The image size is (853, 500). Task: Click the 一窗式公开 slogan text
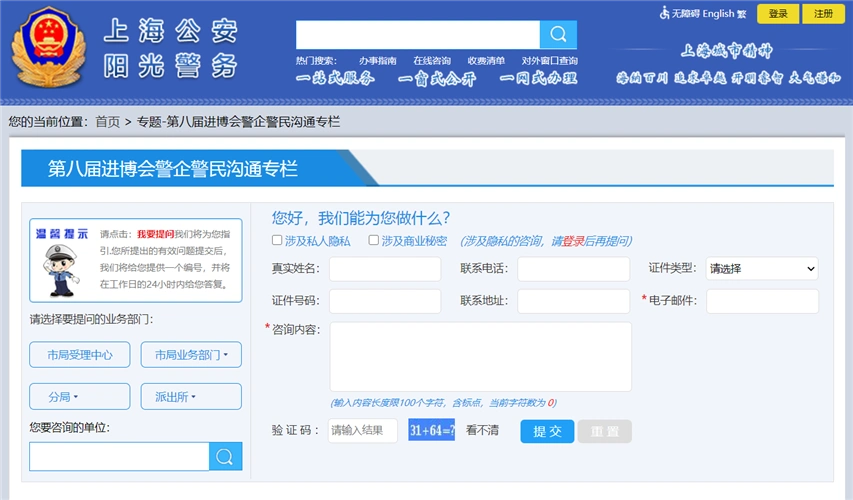437,79
